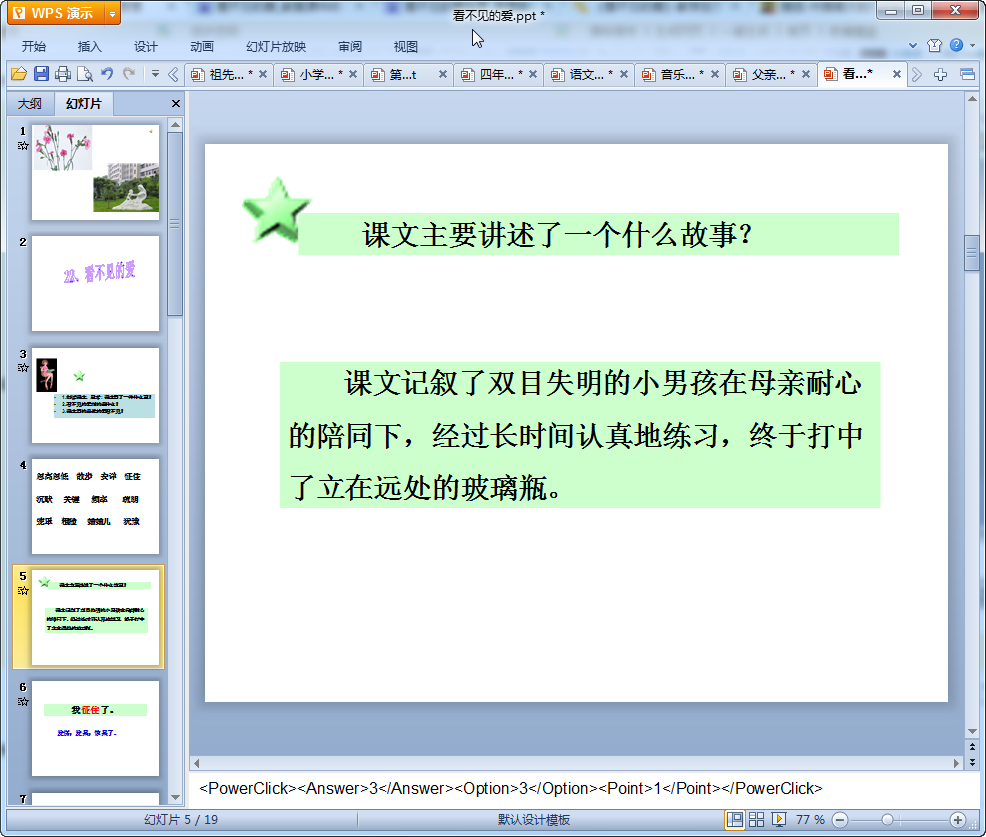Image resolution: width=986 pixels, height=837 pixels.
Task: Open a file with the folder icon
Action: click(x=18, y=74)
